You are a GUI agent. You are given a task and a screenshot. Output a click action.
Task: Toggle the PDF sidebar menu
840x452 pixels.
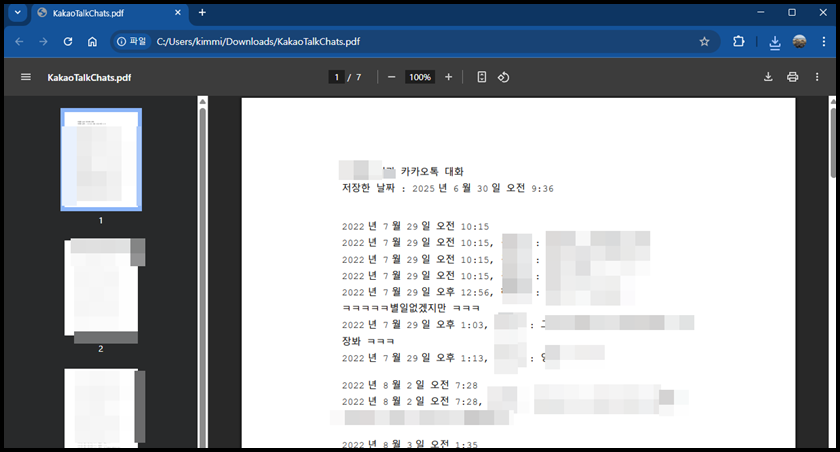pos(26,77)
